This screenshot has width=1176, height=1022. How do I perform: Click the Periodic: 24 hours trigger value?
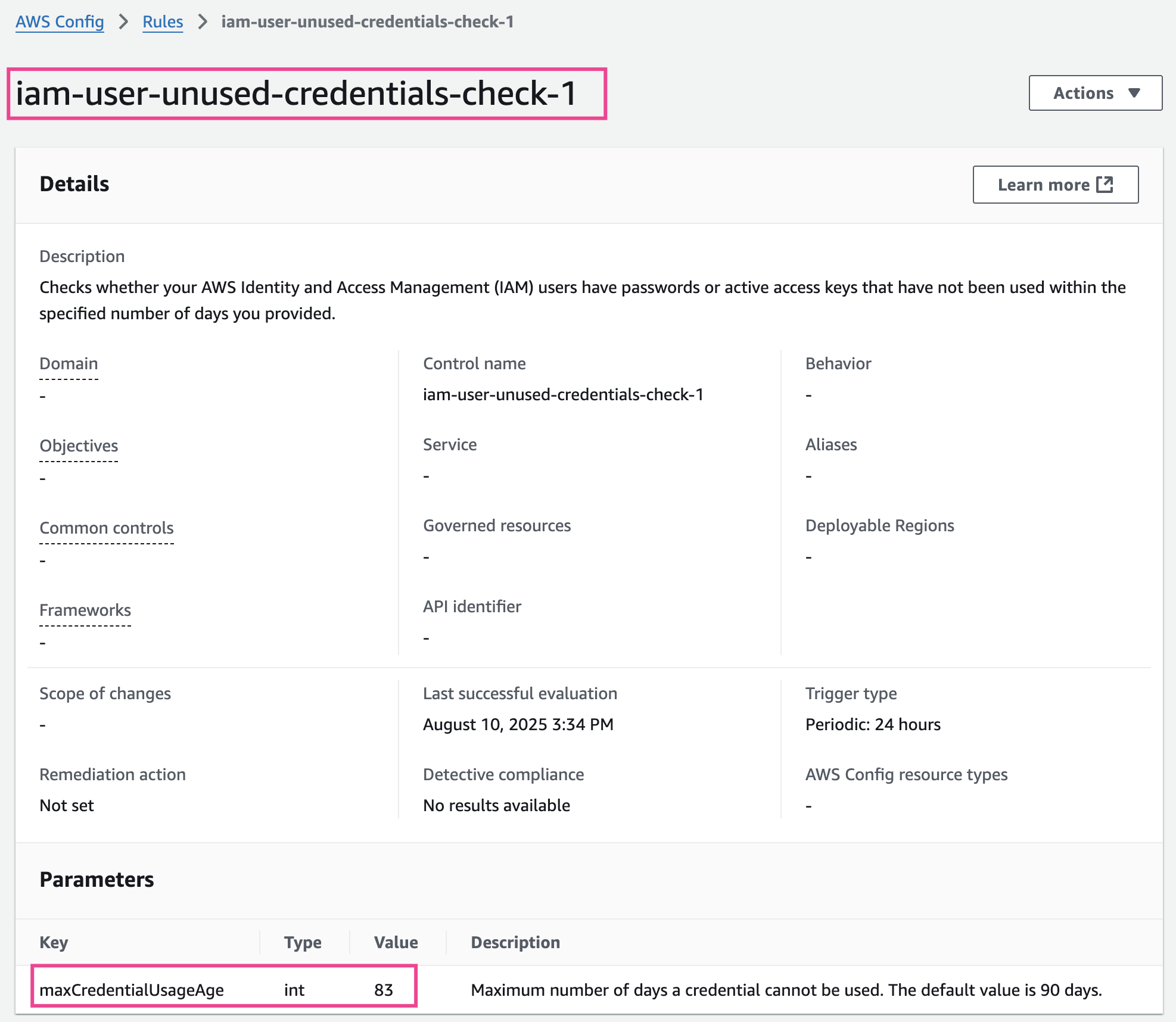873,725
